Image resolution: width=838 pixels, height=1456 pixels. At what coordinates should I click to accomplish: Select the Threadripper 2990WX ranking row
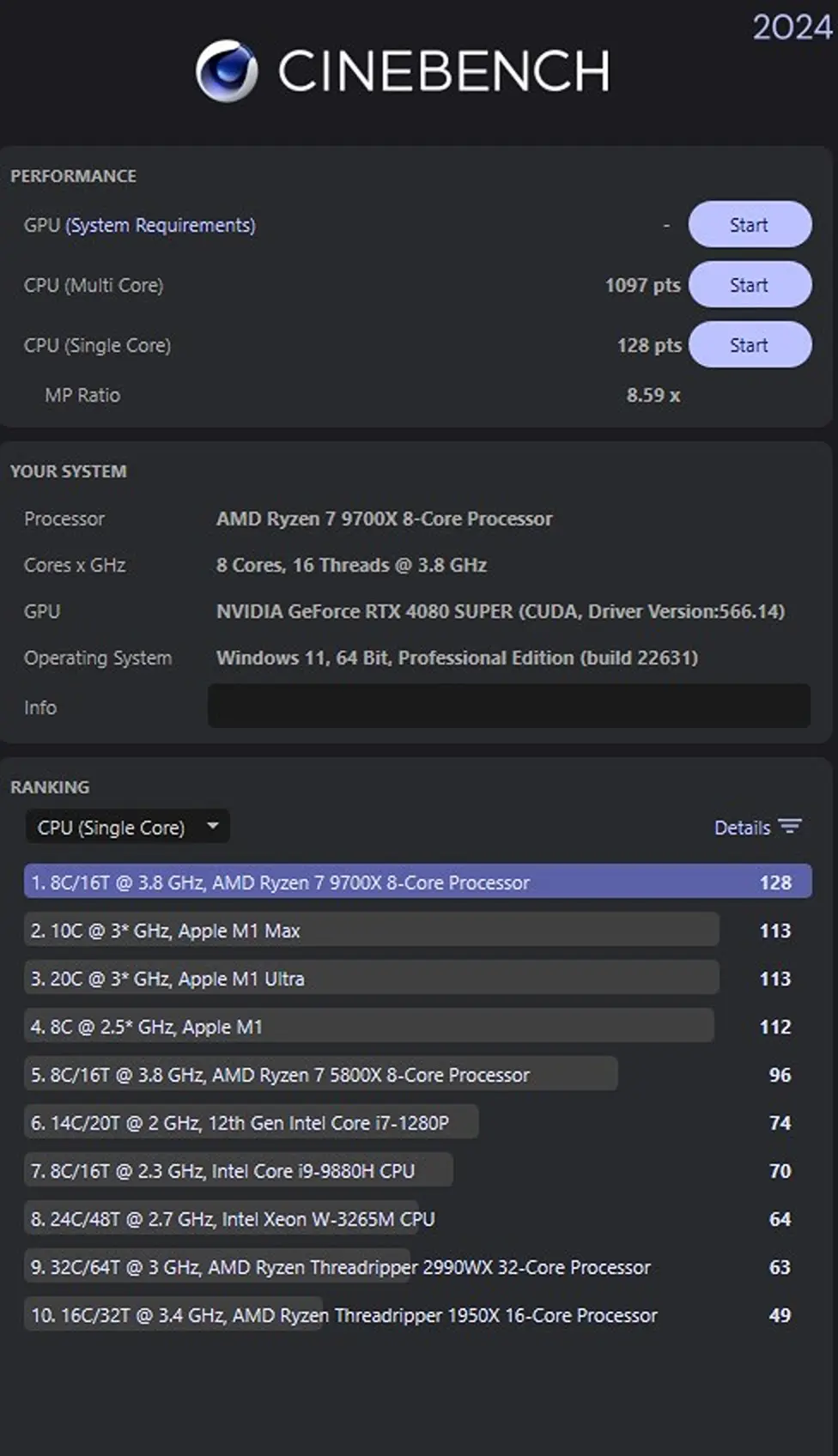[x=417, y=1266]
